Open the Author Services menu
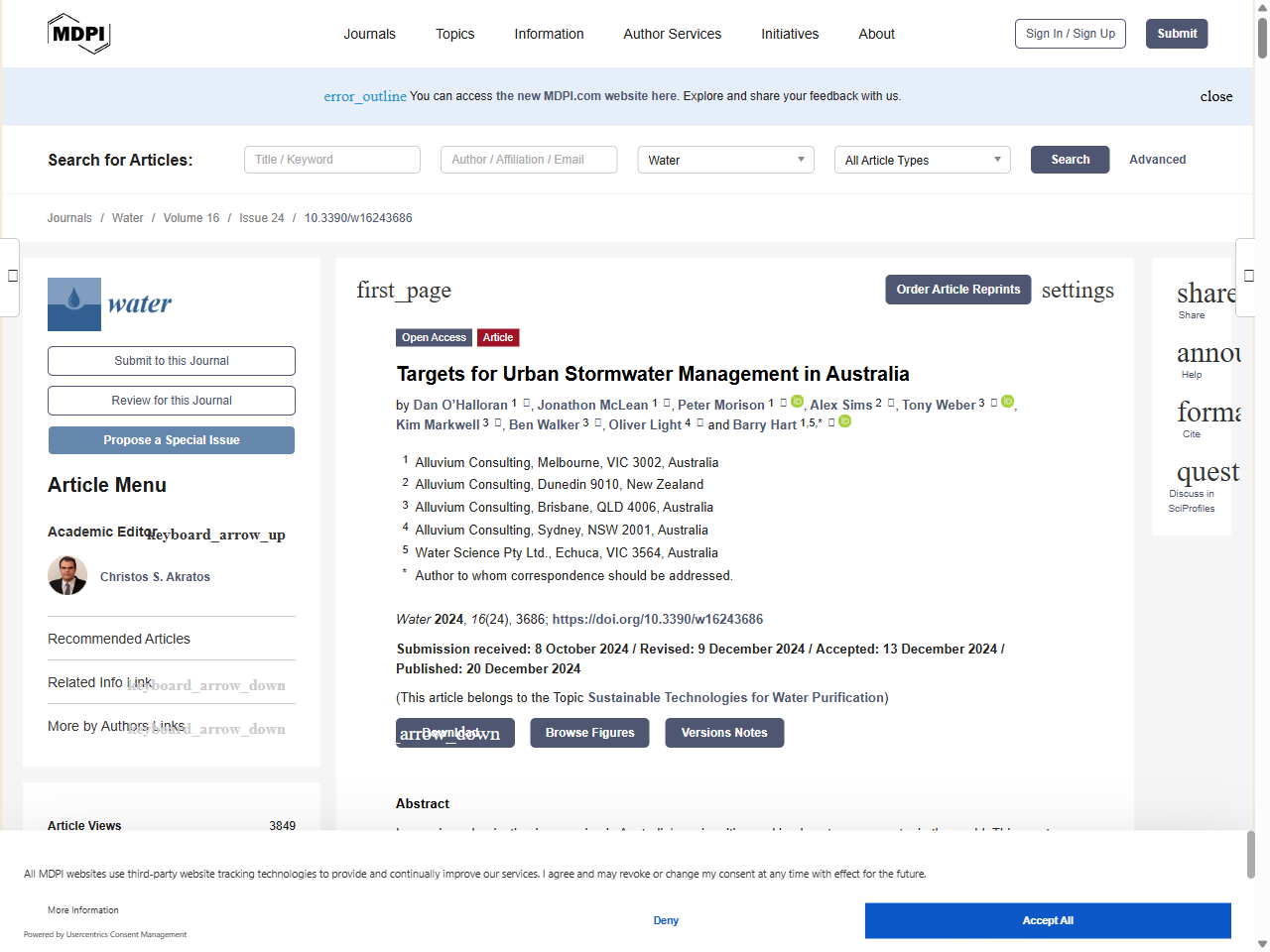This screenshot has height=952, width=1270. (672, 34)
